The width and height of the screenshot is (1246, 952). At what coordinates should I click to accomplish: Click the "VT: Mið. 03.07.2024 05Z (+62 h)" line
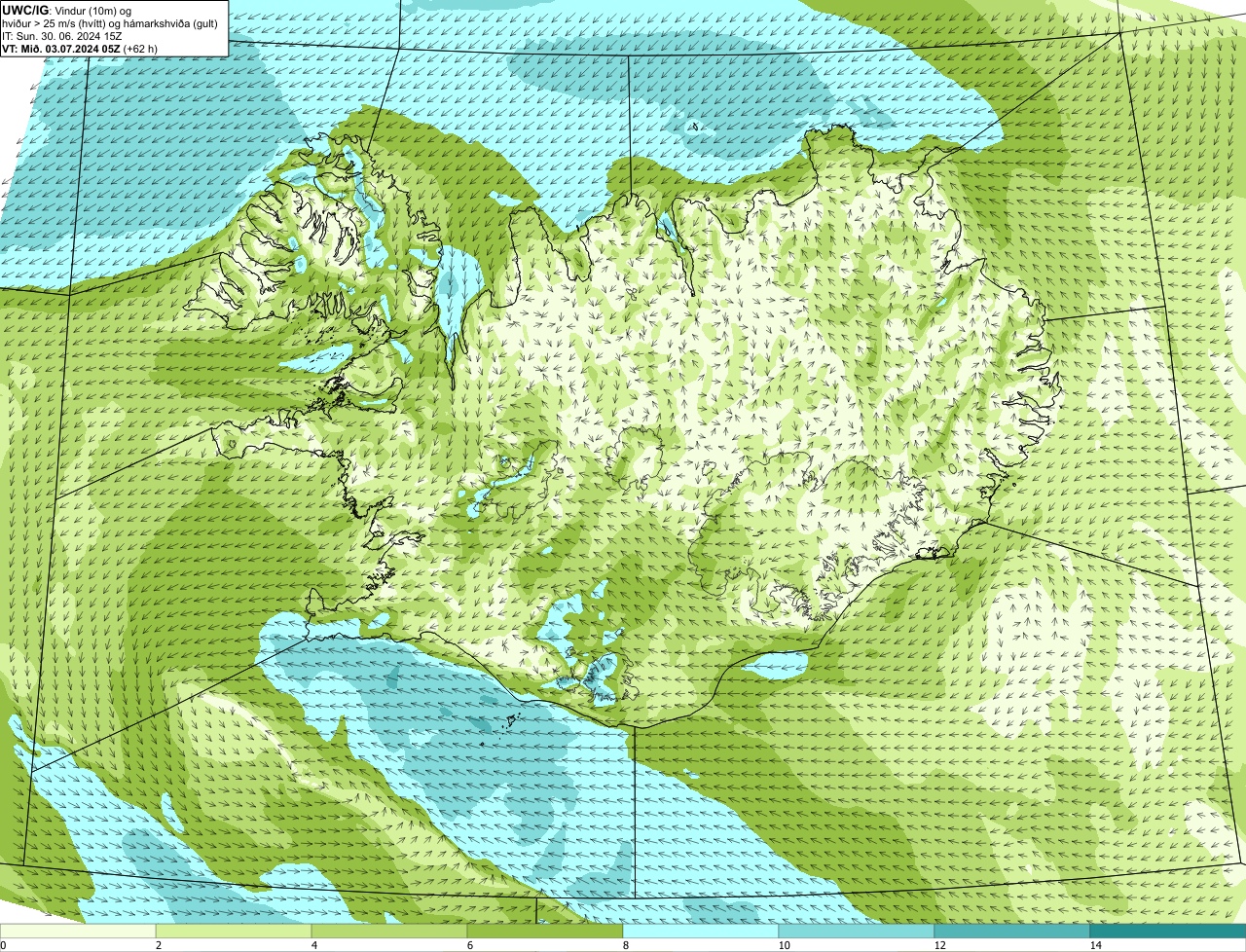click(81, 48)
